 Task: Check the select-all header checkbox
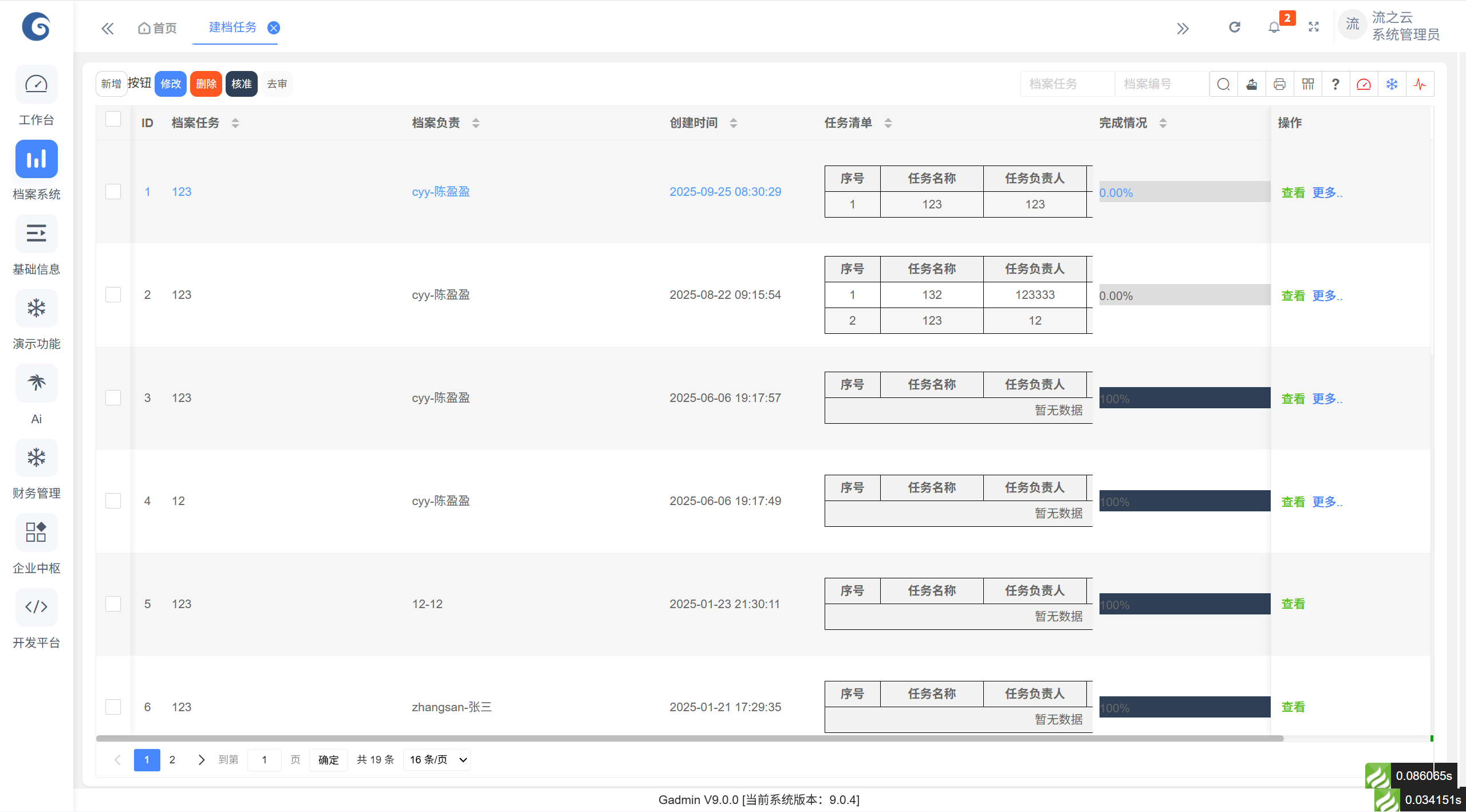pyautogui.click(x=113, y=119)
